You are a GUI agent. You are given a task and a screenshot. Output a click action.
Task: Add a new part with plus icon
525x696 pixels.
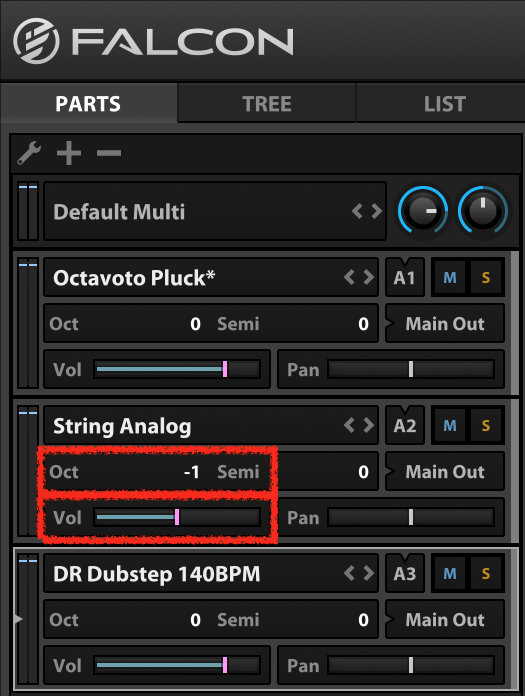(x=69, y=154)
